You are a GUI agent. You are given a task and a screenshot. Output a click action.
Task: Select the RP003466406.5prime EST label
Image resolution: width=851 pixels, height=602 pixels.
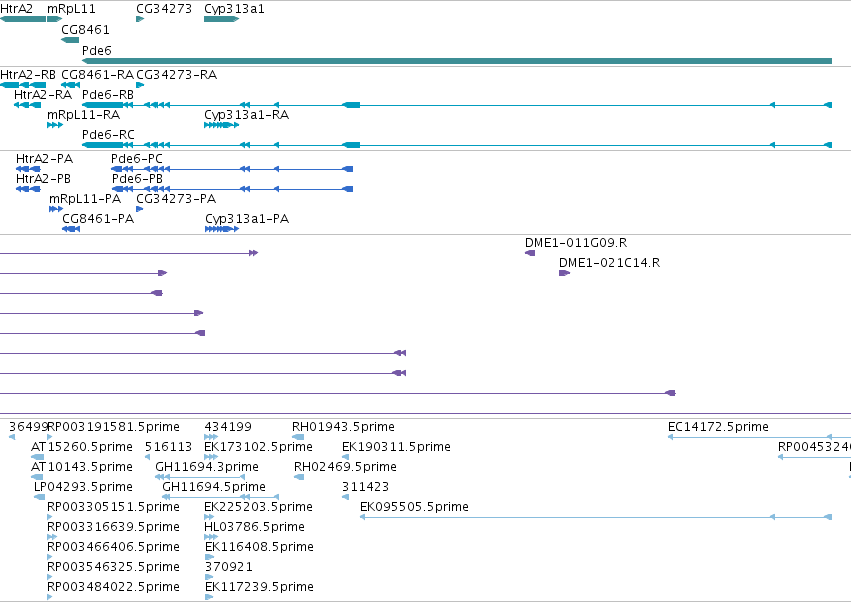[113, 547]
